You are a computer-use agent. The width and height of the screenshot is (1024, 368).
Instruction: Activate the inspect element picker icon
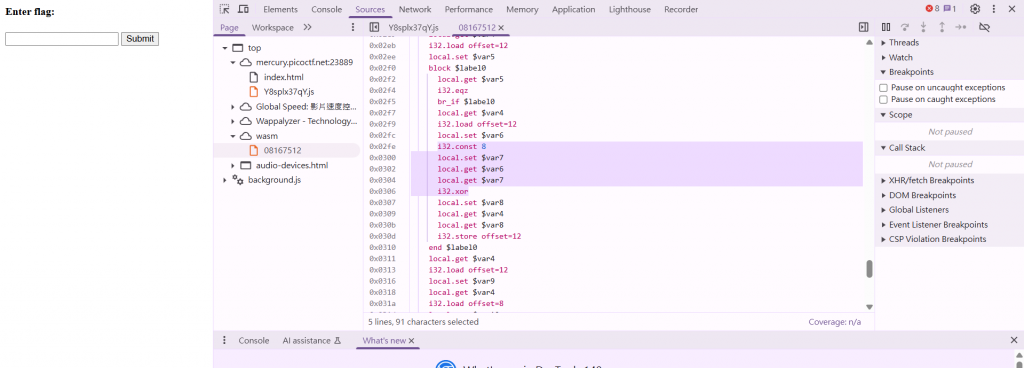pyautogui.click(x=225, y=9)
